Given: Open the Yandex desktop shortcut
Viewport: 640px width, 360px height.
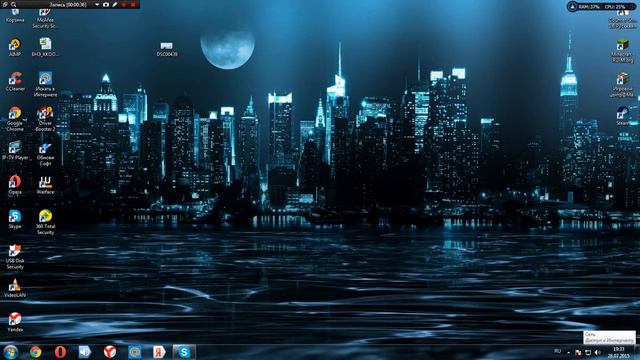Looking at the screenshot, I should [15, 322].
